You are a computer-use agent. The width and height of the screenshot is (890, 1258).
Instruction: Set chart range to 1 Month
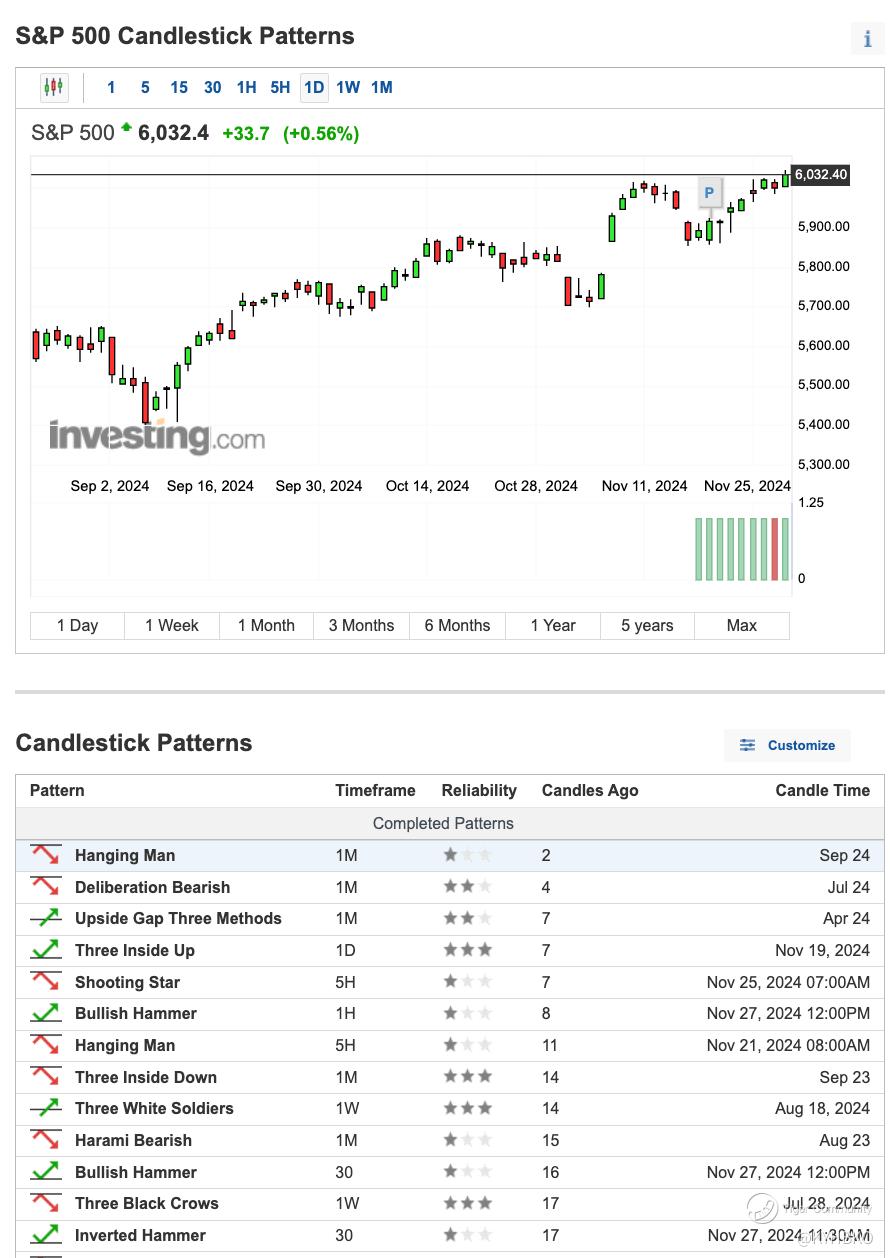[x=266, y=626]
